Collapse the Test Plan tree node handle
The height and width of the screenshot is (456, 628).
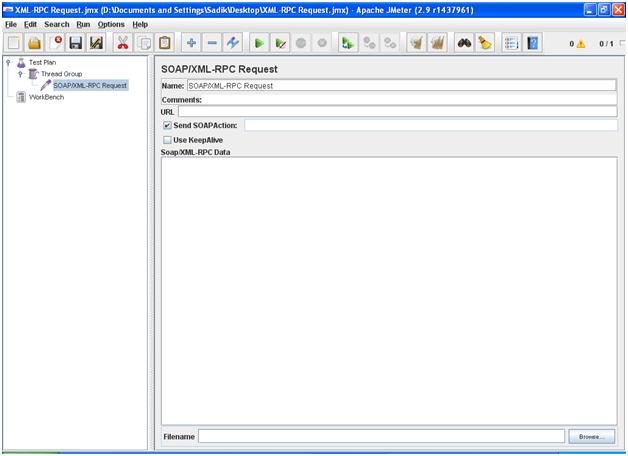(x=8, y=62)
